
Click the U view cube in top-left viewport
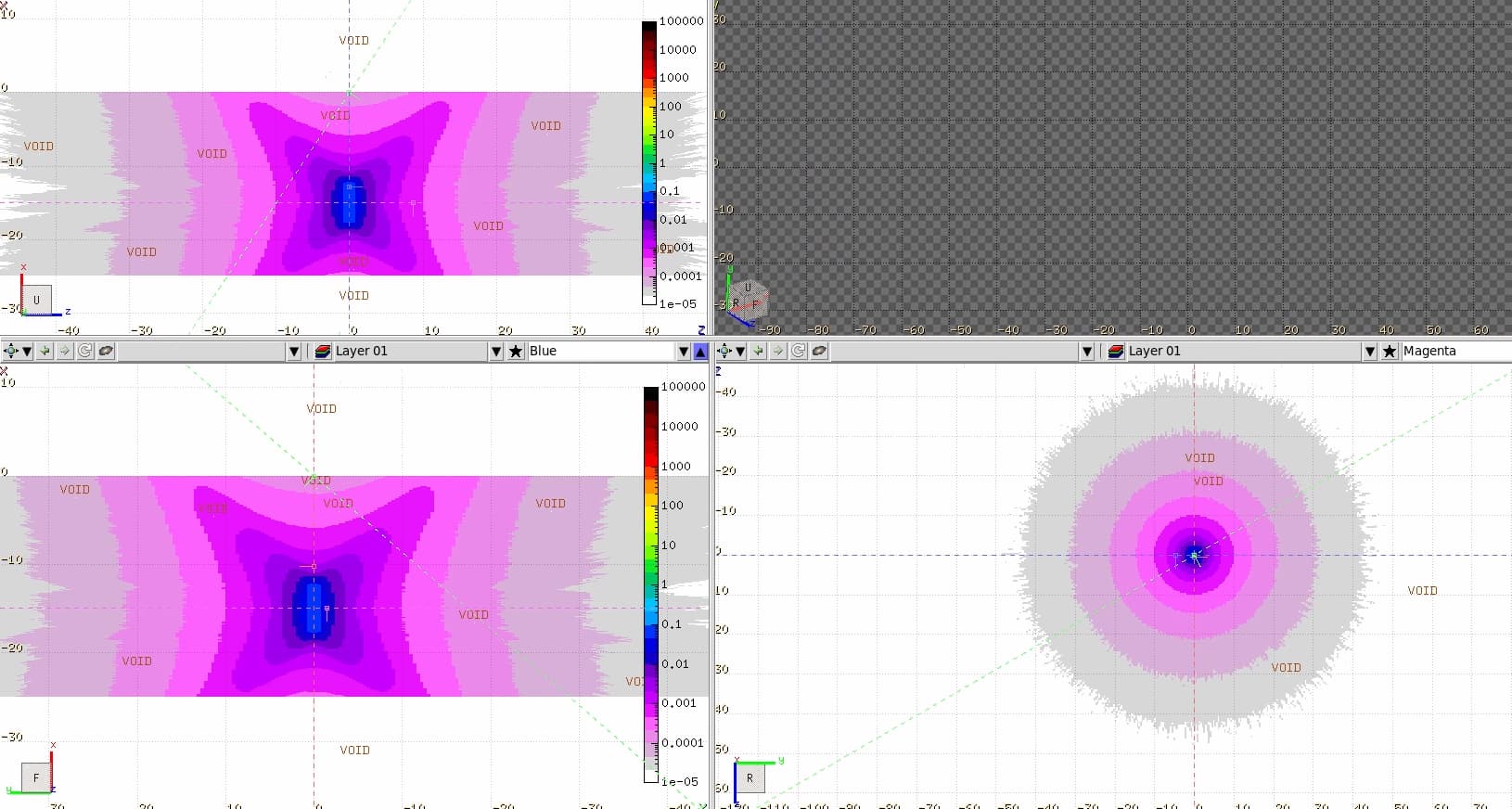tap(36, 300)
